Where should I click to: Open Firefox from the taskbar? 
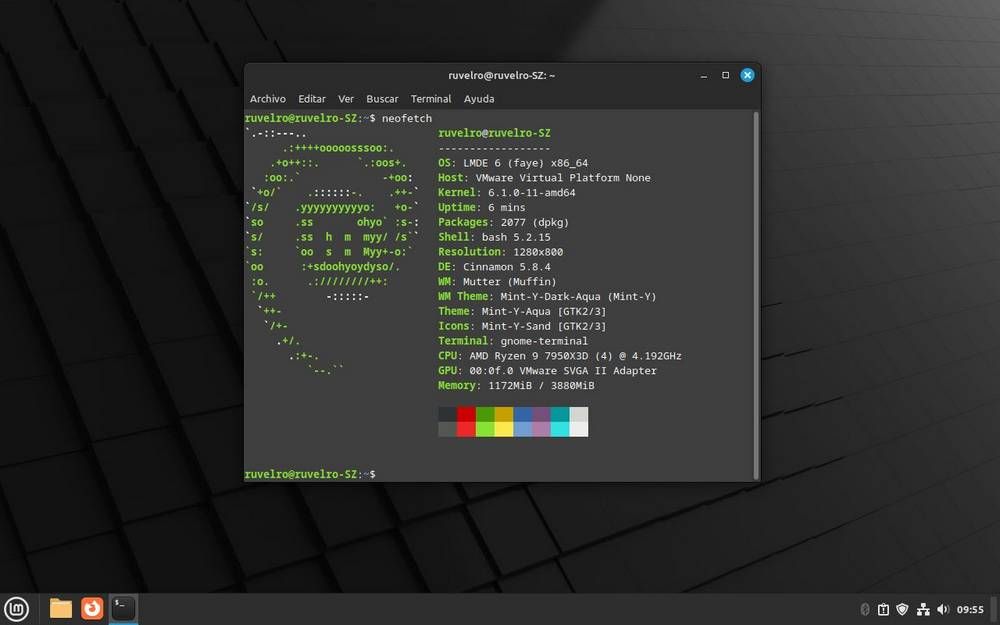click(x=91, y=607)
